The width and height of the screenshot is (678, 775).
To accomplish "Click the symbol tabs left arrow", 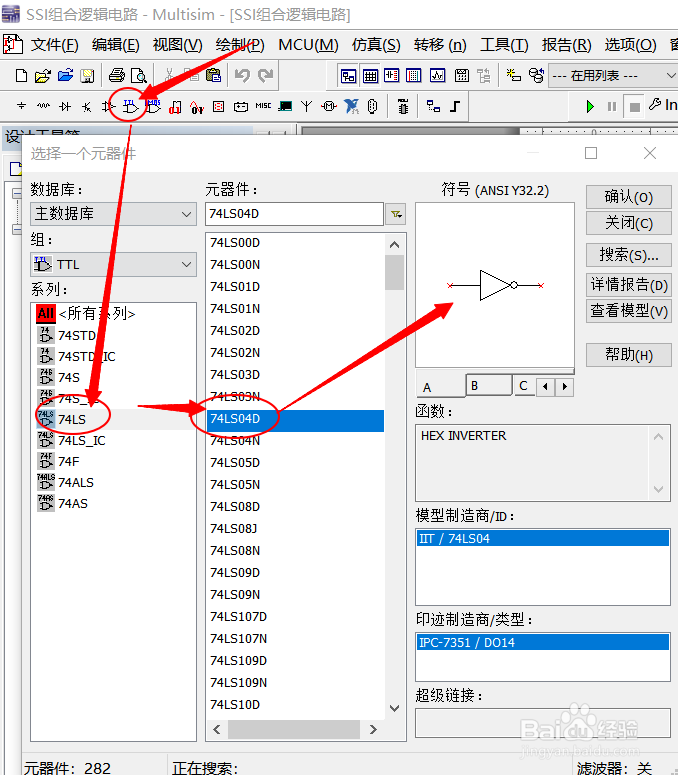I will coord(545,387).
